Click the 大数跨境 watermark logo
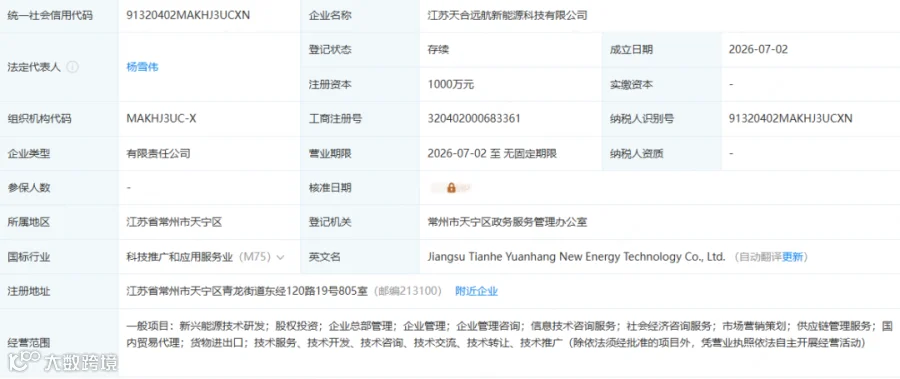 click(63, 362)
